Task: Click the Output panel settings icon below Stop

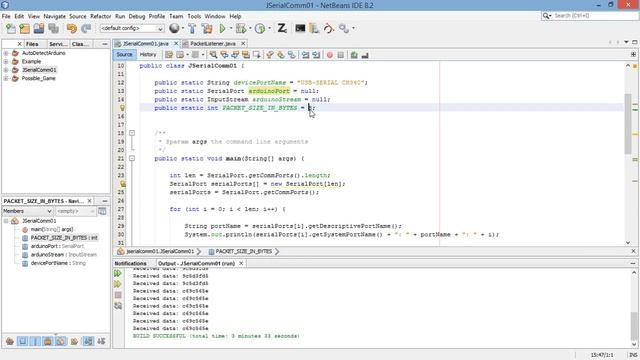Action: (118, 305)
